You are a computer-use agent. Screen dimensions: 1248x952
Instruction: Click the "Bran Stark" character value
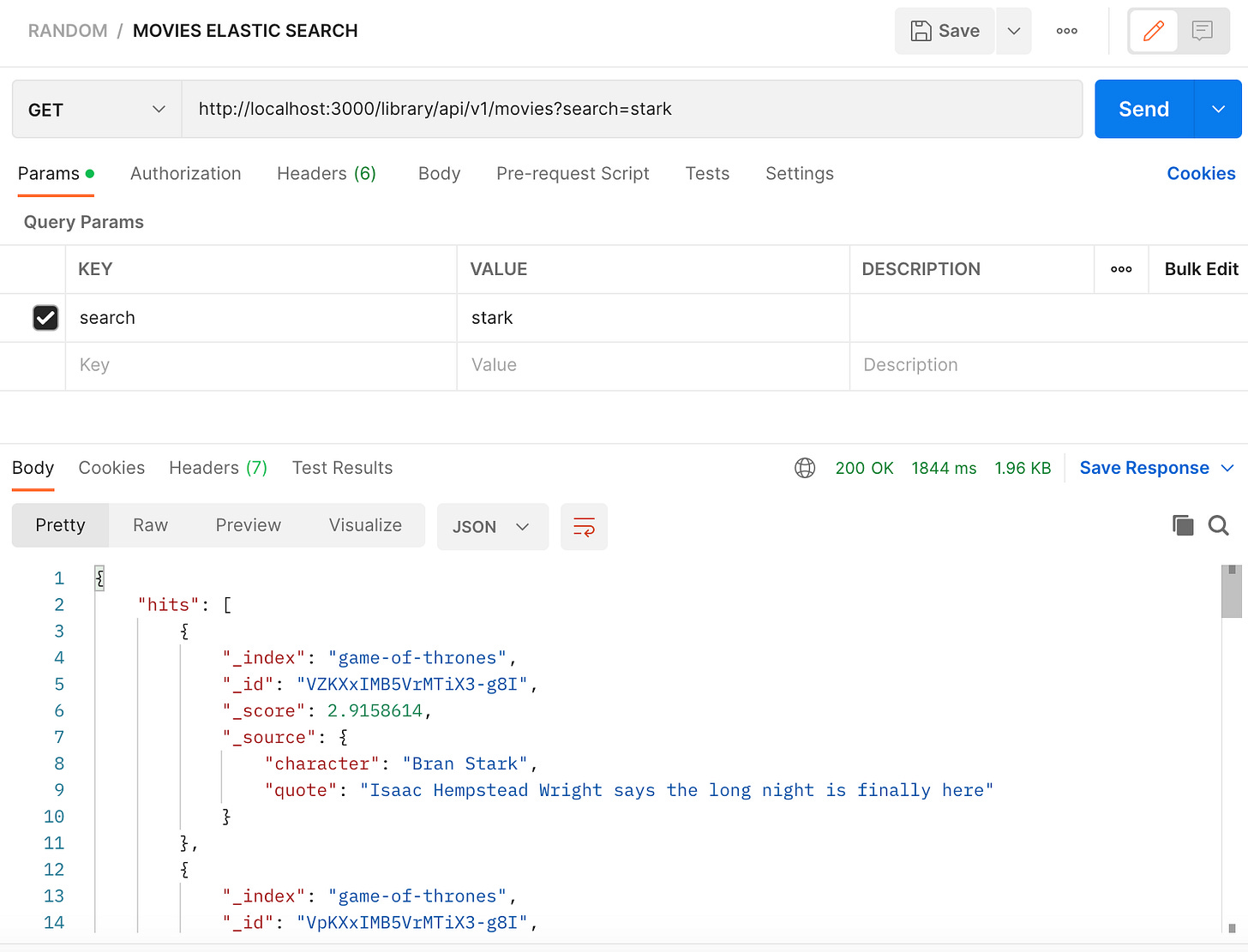click(x=465, y=764)
